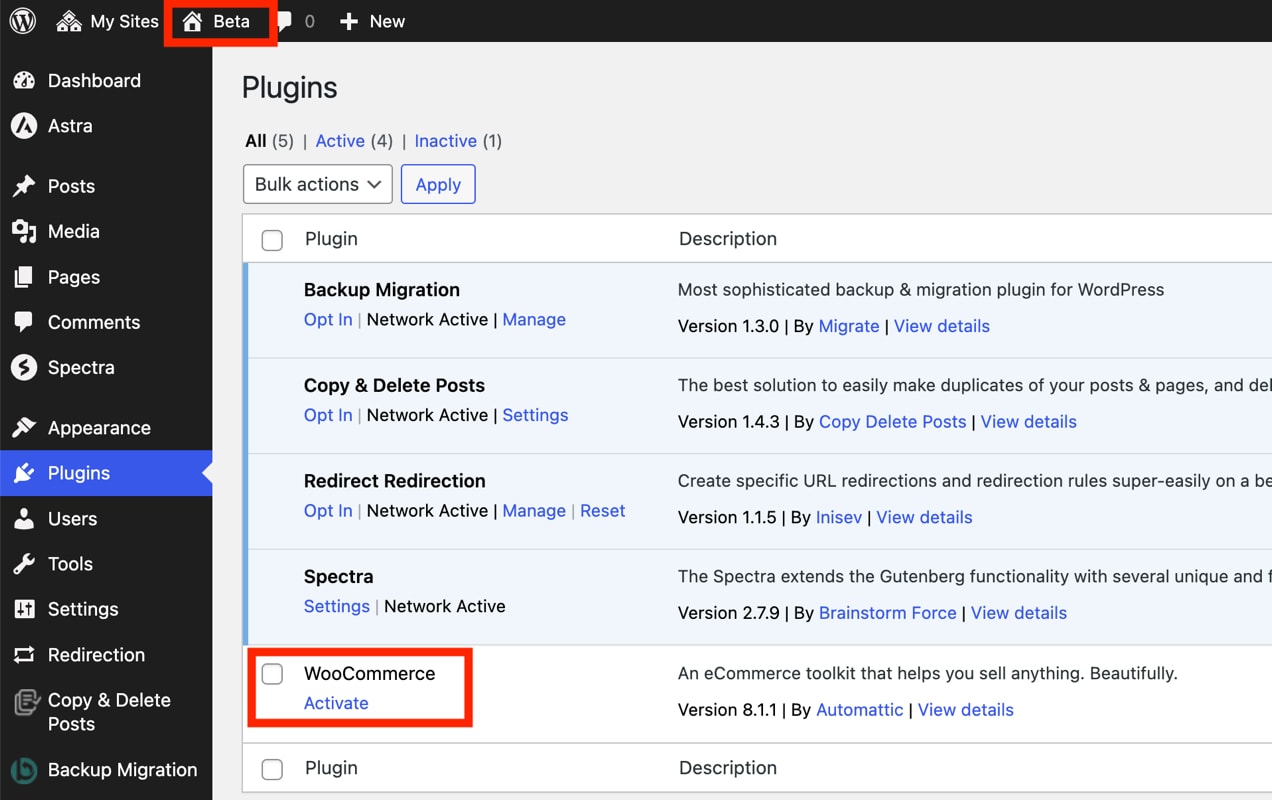Image resolution: width=1272 pixels, height=800 pixels.
Task: Open Spectra from the sidebar icon
Action: coord(24,368)
